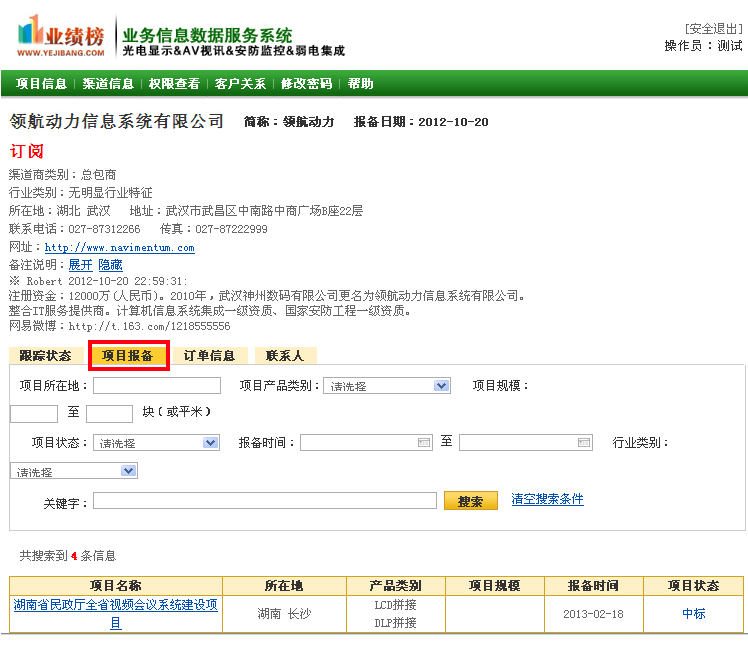The width and height of the screenshot is (748, 669).
Task: Click 共搜索到 4 条信息 result count
Action: (x=68, y=555)
